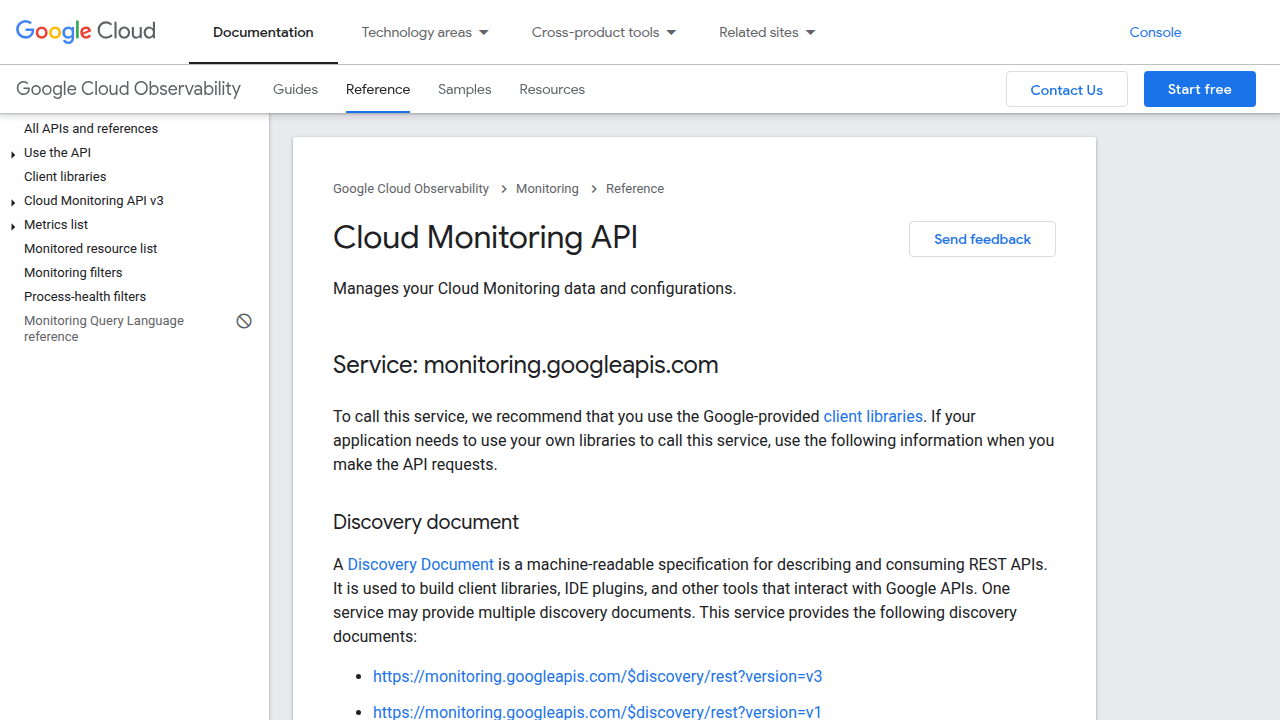Click the Manages your Cloud Monitoring data text
The width and height of the screenshot is (1280, 720).
point(534,288)
